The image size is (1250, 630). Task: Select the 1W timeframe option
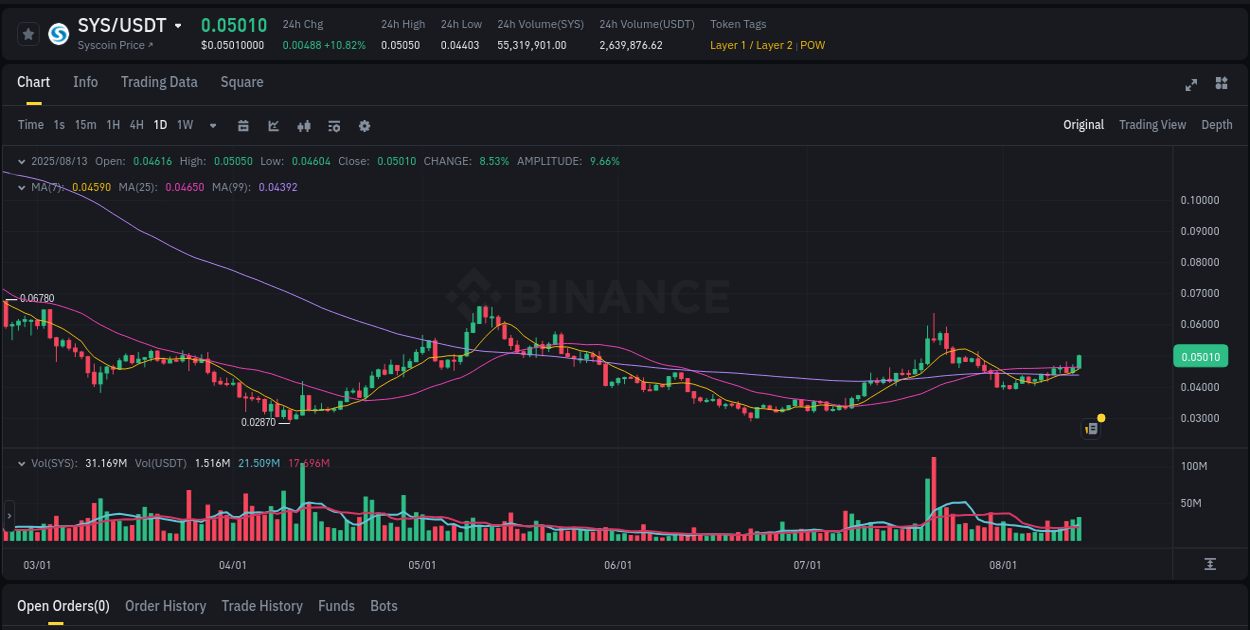pyautogui.click(x=184, y=125)
